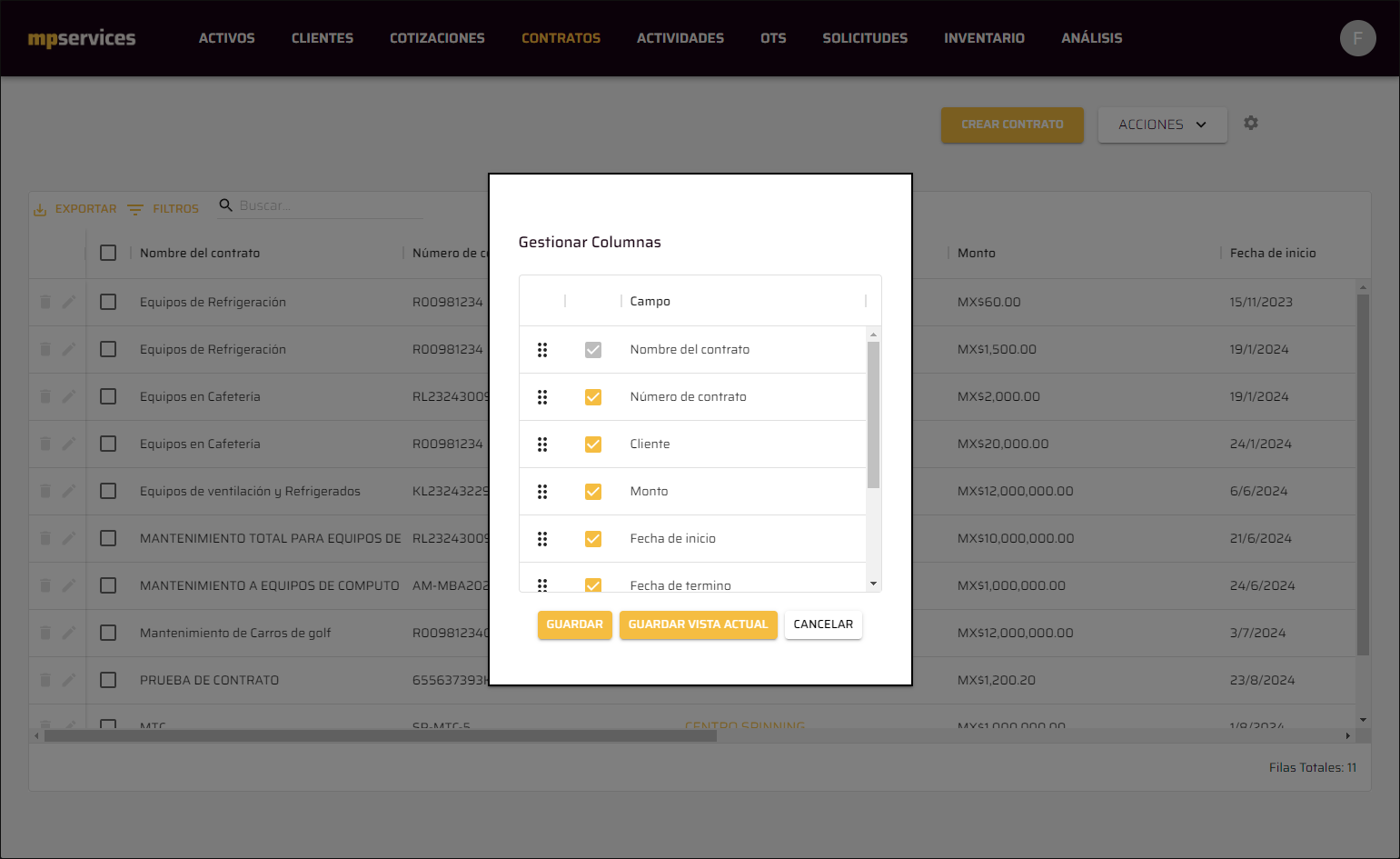
Task: Click trash icon for PRUEBA DE CONTRATO row
Action: click(x=45, y=680)
